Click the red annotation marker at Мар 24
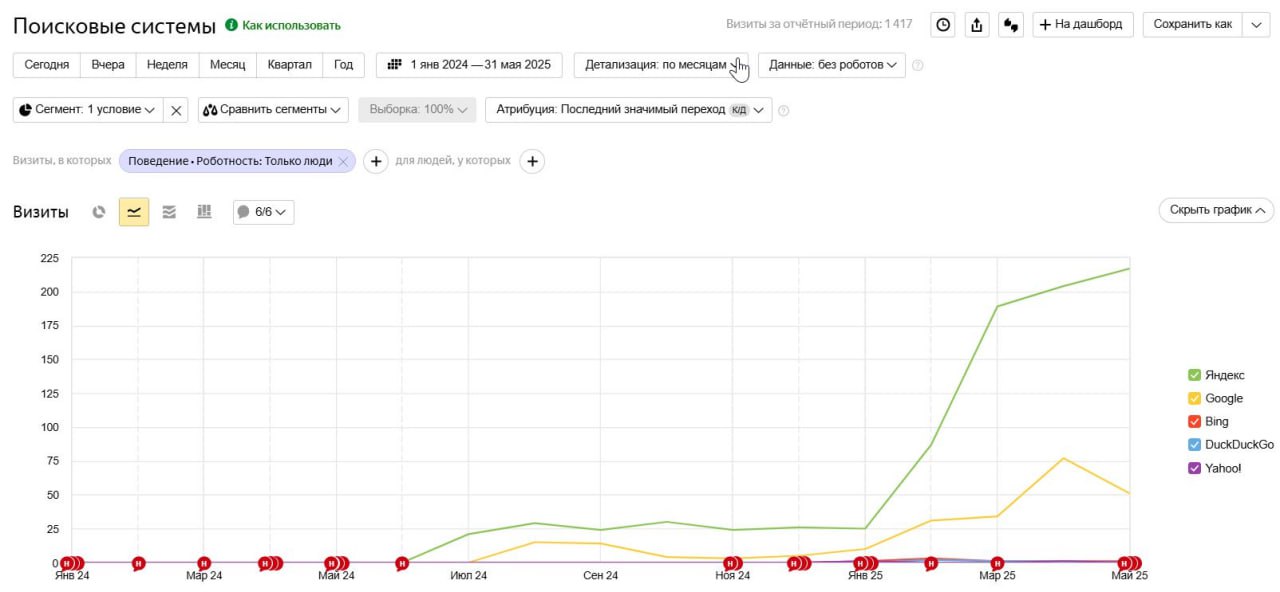Viewport: 1280px width, 592px height. (x=204, y=563)
